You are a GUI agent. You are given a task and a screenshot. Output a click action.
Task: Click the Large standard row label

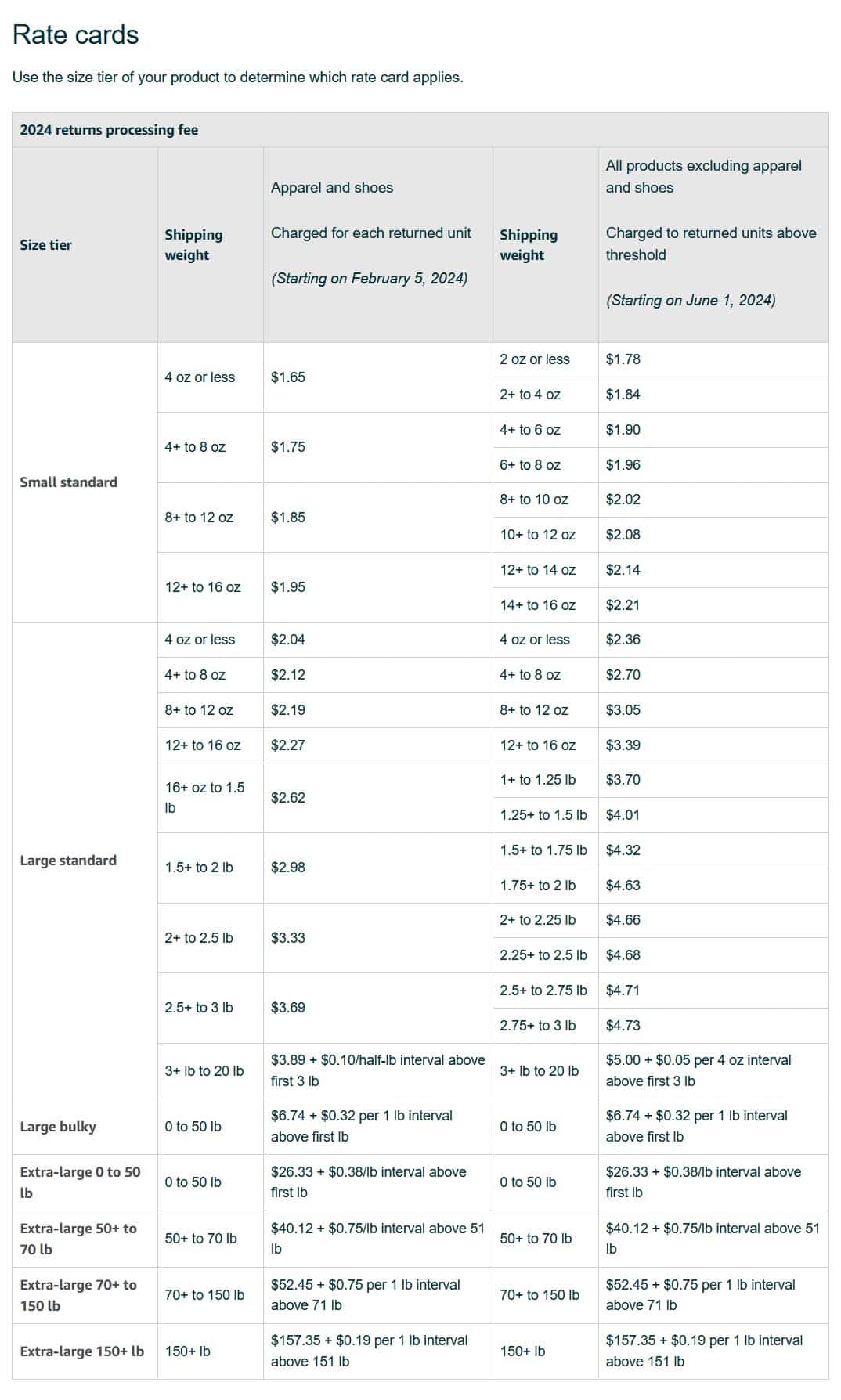pyautogui.click(x=68, y=861)
